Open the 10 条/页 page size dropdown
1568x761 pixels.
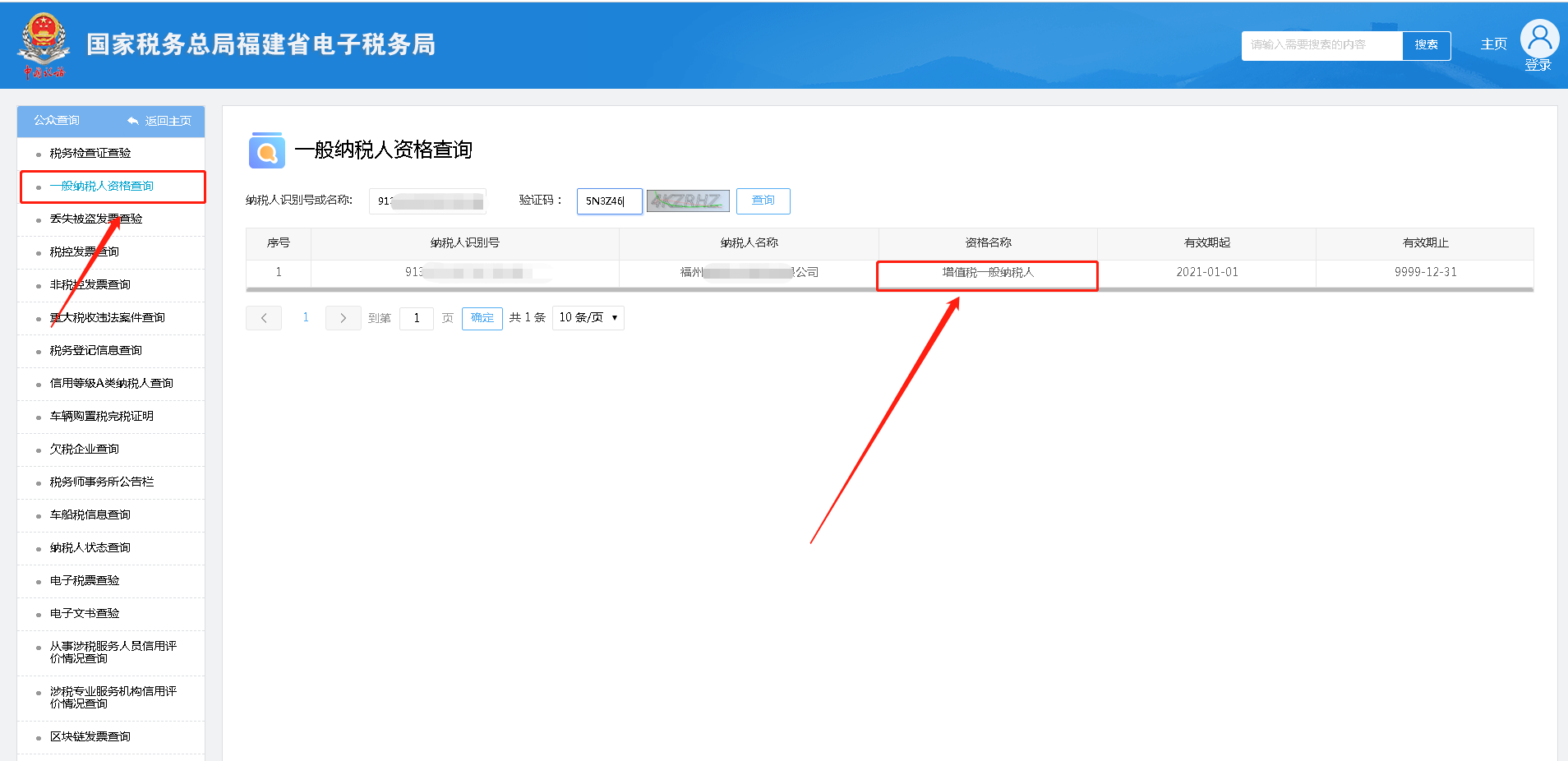point(588,318)
